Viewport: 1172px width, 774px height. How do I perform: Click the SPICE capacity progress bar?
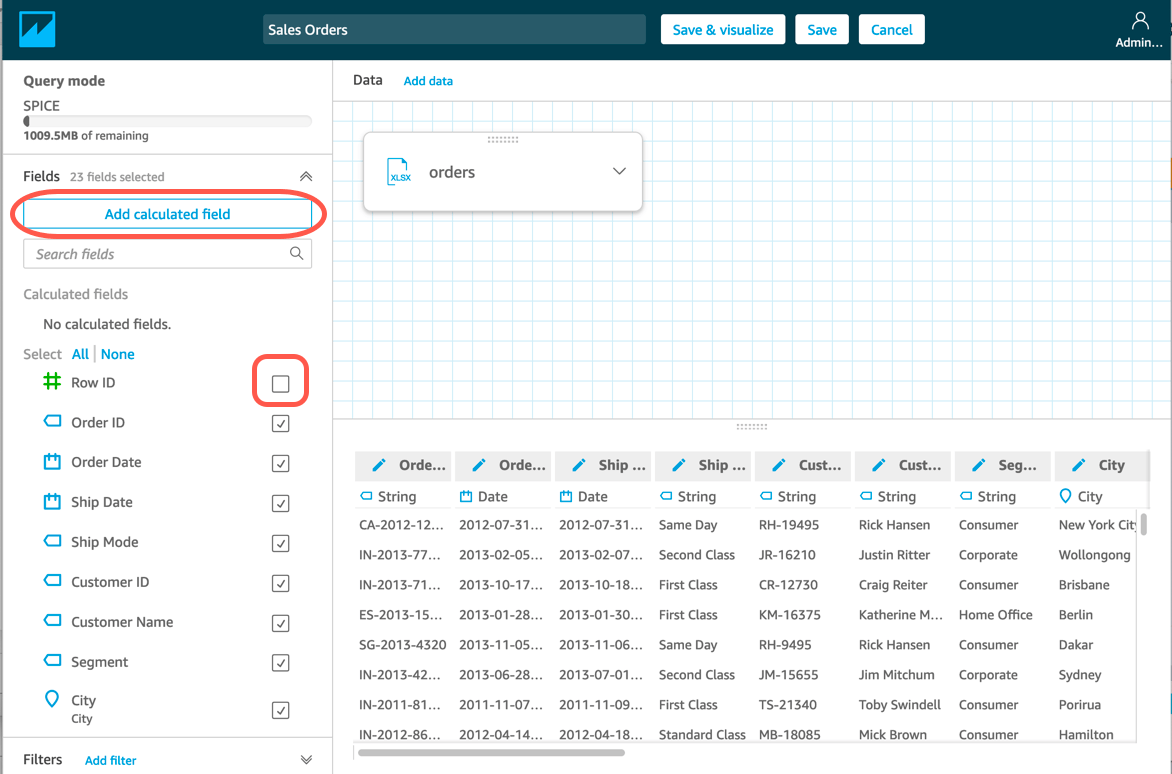(x=166, y=120)
